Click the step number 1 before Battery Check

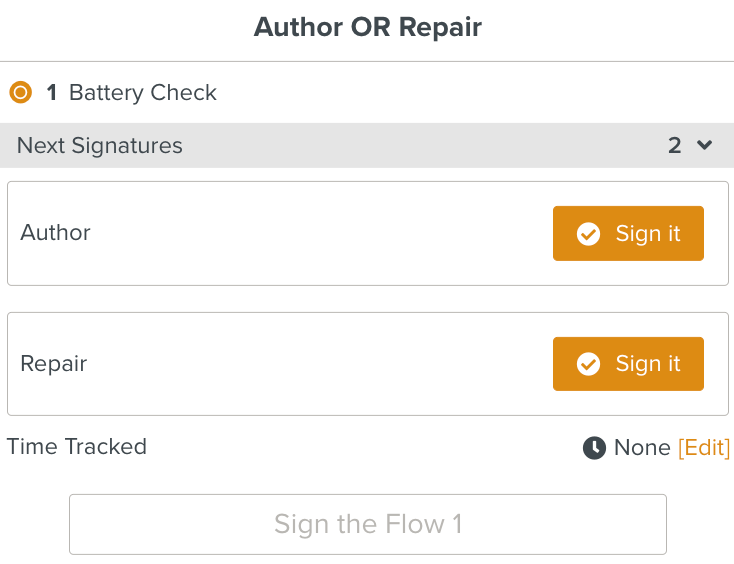tap(52, 93)
